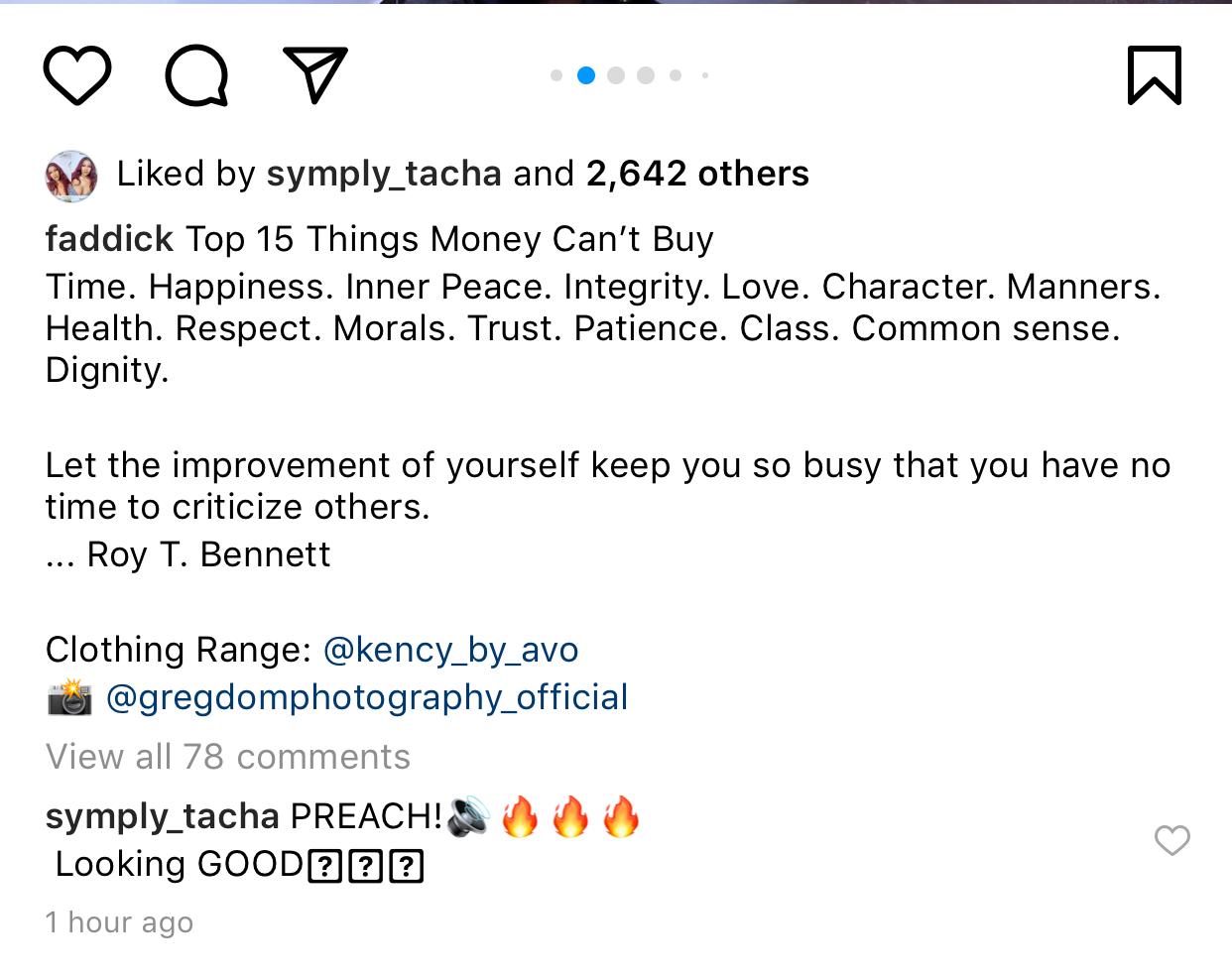Open @gregdomphotography_official mention
The width and height of the screenshot is (1232, 977).
[x=366, y=697]
